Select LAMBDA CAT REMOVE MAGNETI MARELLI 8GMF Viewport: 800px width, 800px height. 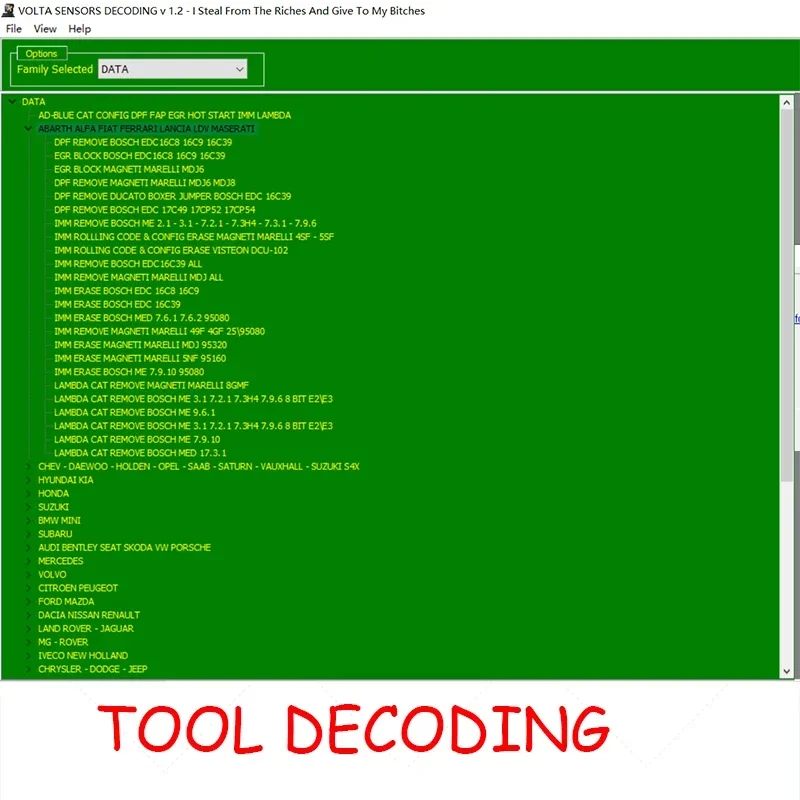point(152,385)
